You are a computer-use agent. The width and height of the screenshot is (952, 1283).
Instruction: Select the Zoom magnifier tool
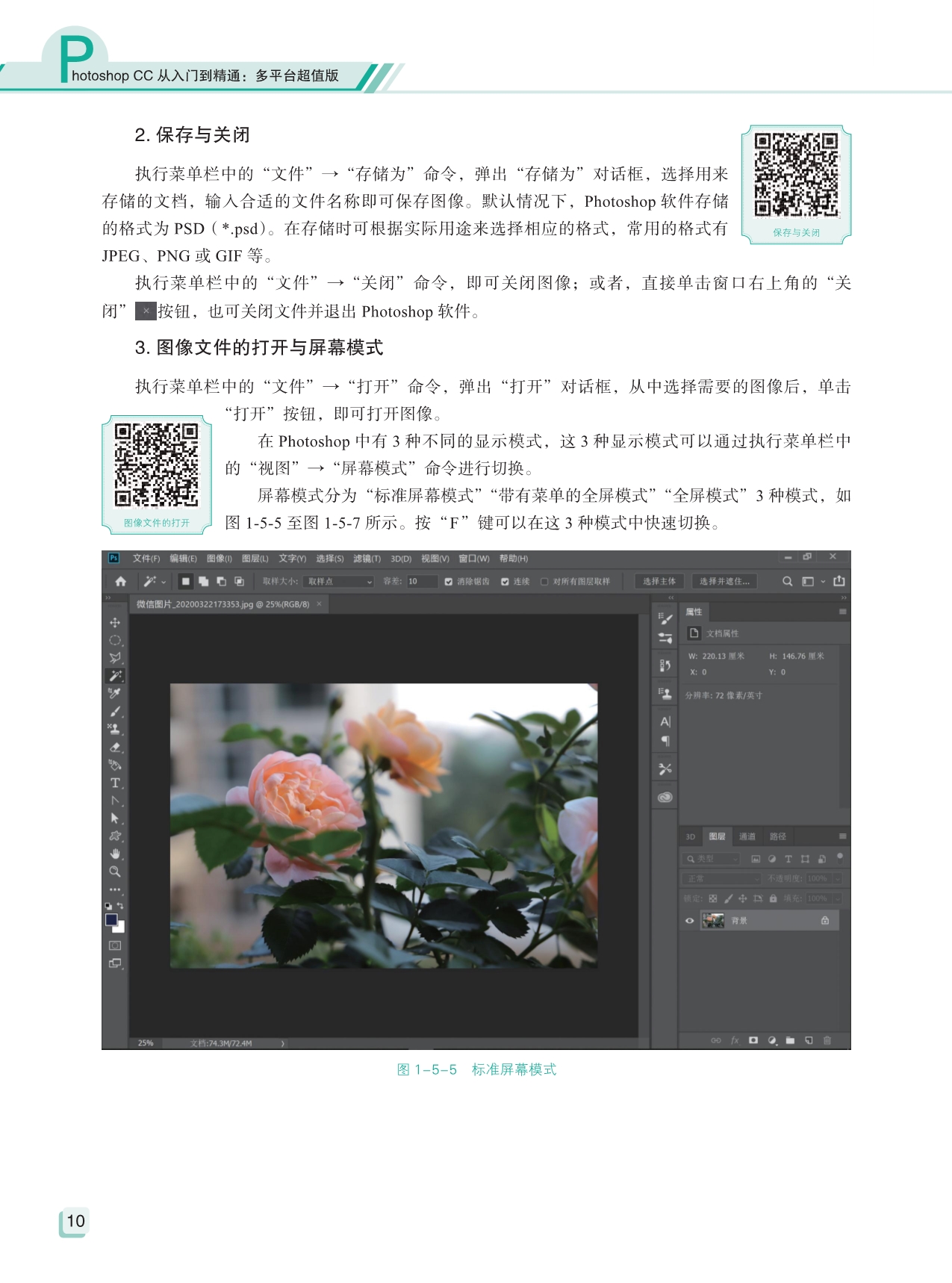tap(115, 872)
